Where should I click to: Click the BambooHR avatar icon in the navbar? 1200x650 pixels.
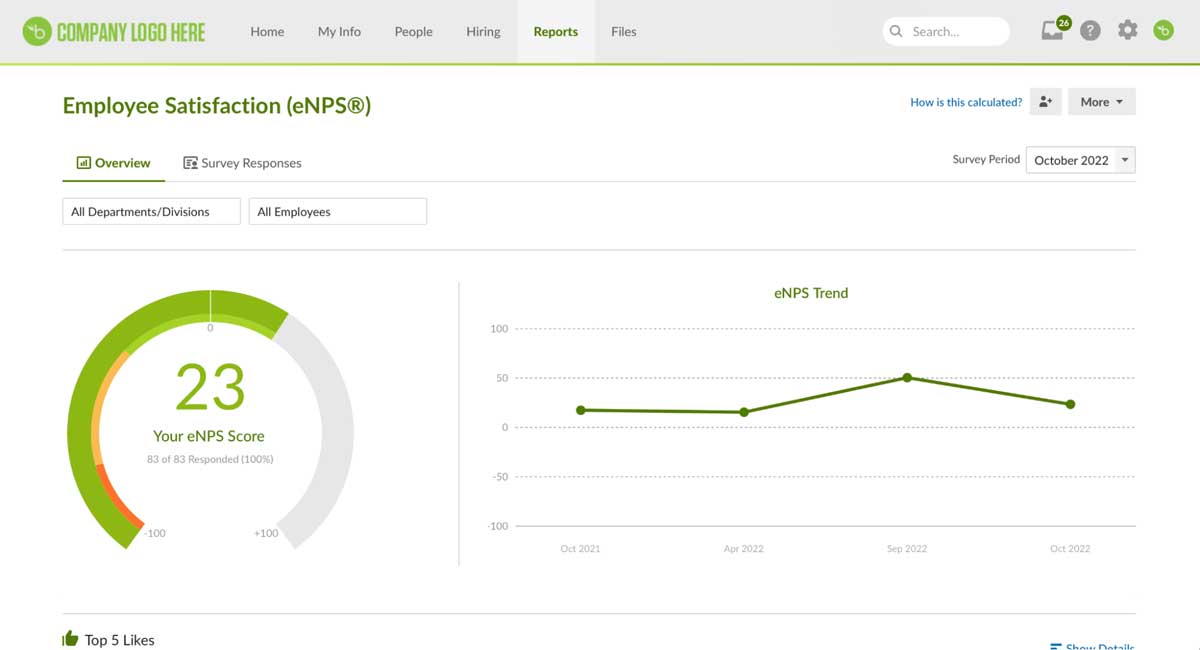(1162, 31)
